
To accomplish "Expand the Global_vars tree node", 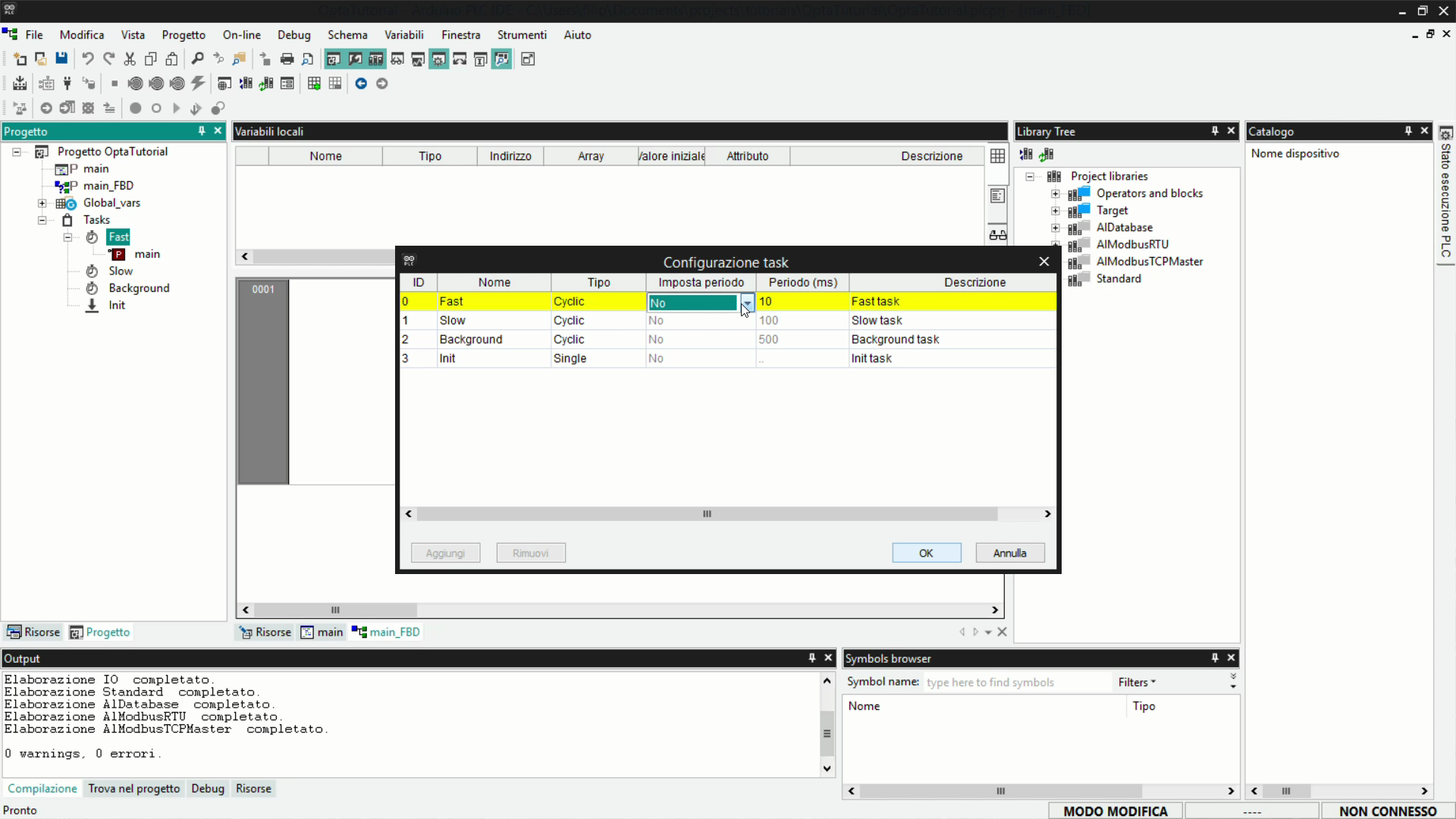I will (42, 203).
